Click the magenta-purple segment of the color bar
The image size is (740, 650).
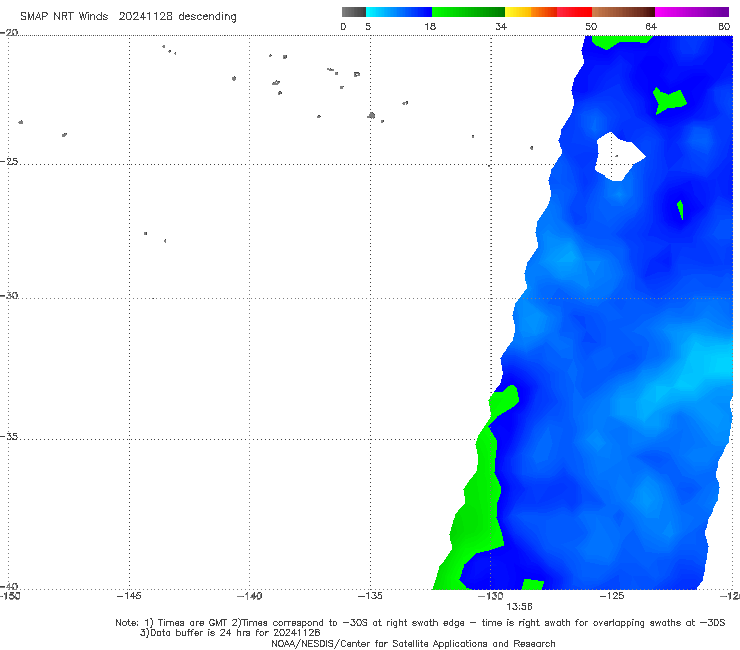pos(692,12)
